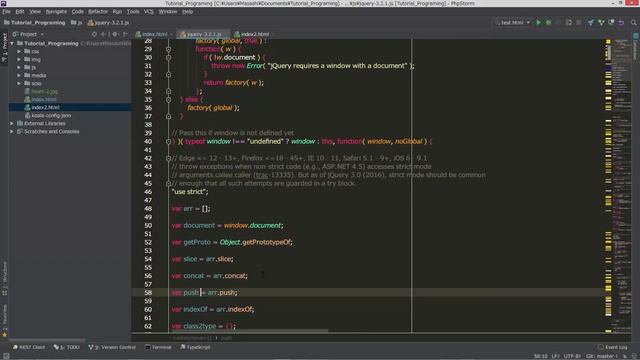This screenshot has width=640, height=360.
Task: Expand the js folder in project tree
Action: click(x=19, y=67)
